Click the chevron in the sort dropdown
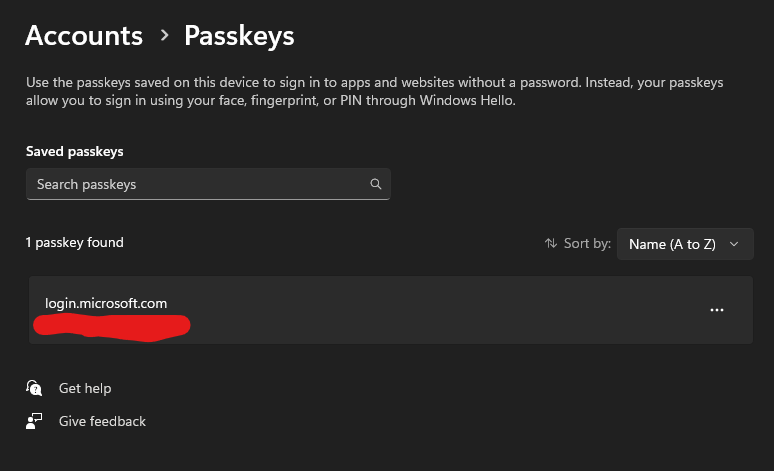The height and width of the screenshot is (471, 774). [735, 244]
